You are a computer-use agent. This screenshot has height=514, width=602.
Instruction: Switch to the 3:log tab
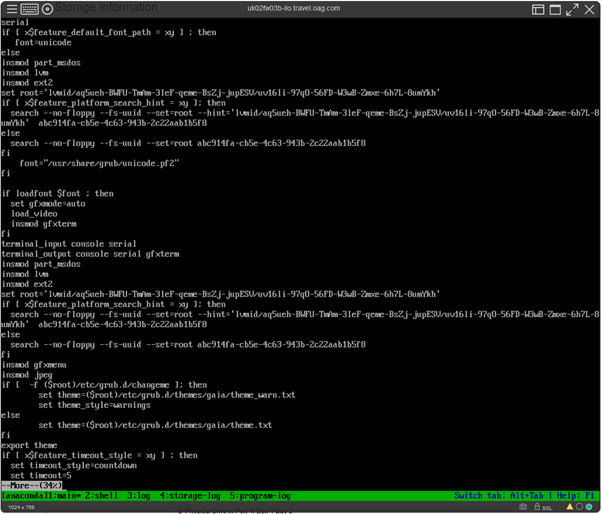point(141,495)
